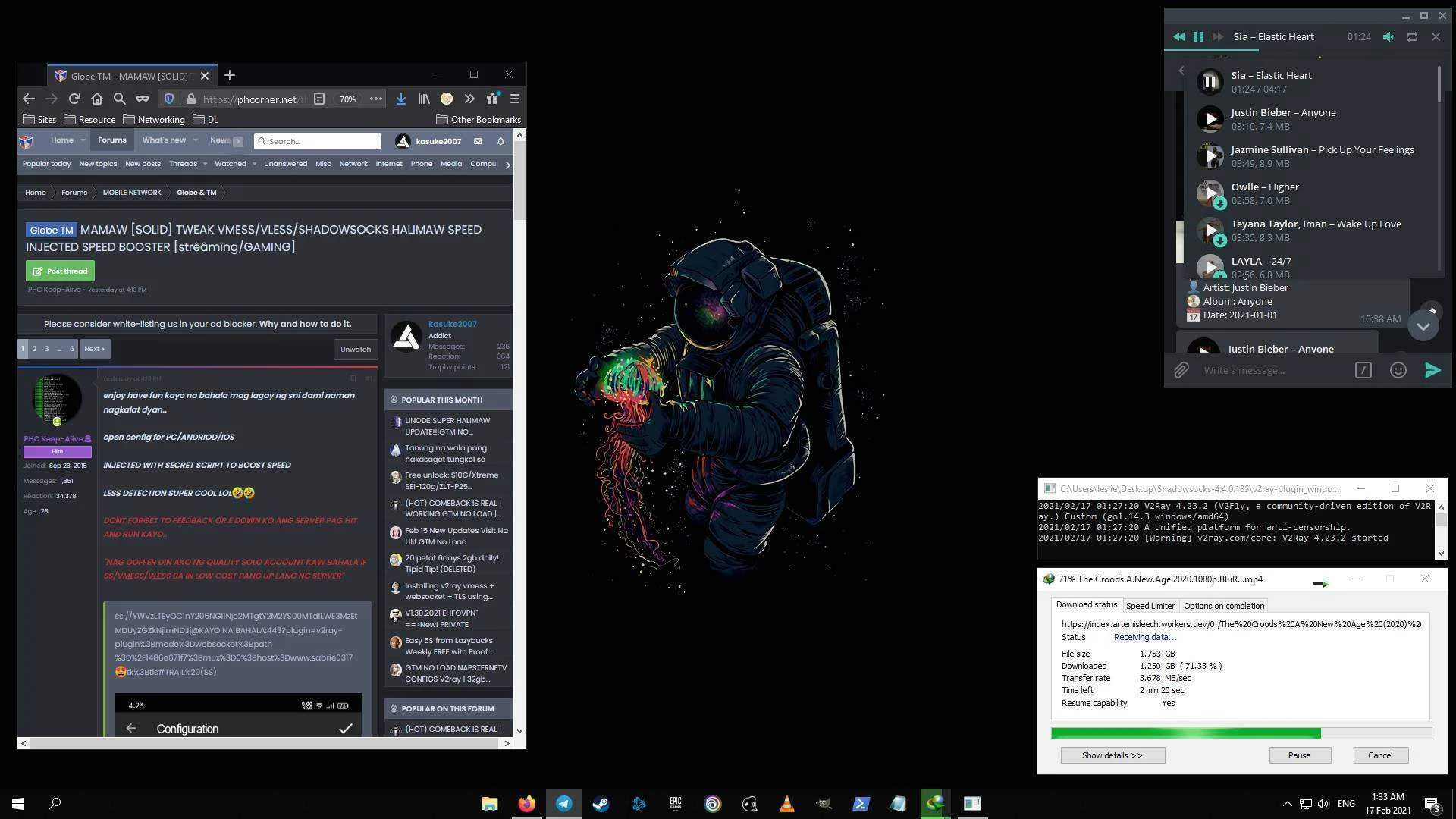Pause Sia – Elastic Heart in the playlist
This screenshot has height=819, width=1456.
(x=1210, y=82)
